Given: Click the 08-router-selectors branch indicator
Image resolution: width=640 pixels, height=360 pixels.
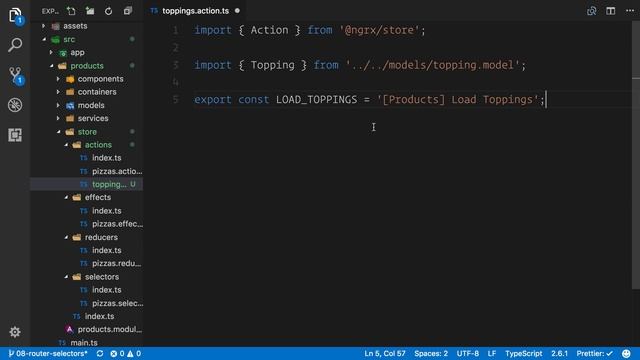Looking at the screenshot, I should point(48,353).
